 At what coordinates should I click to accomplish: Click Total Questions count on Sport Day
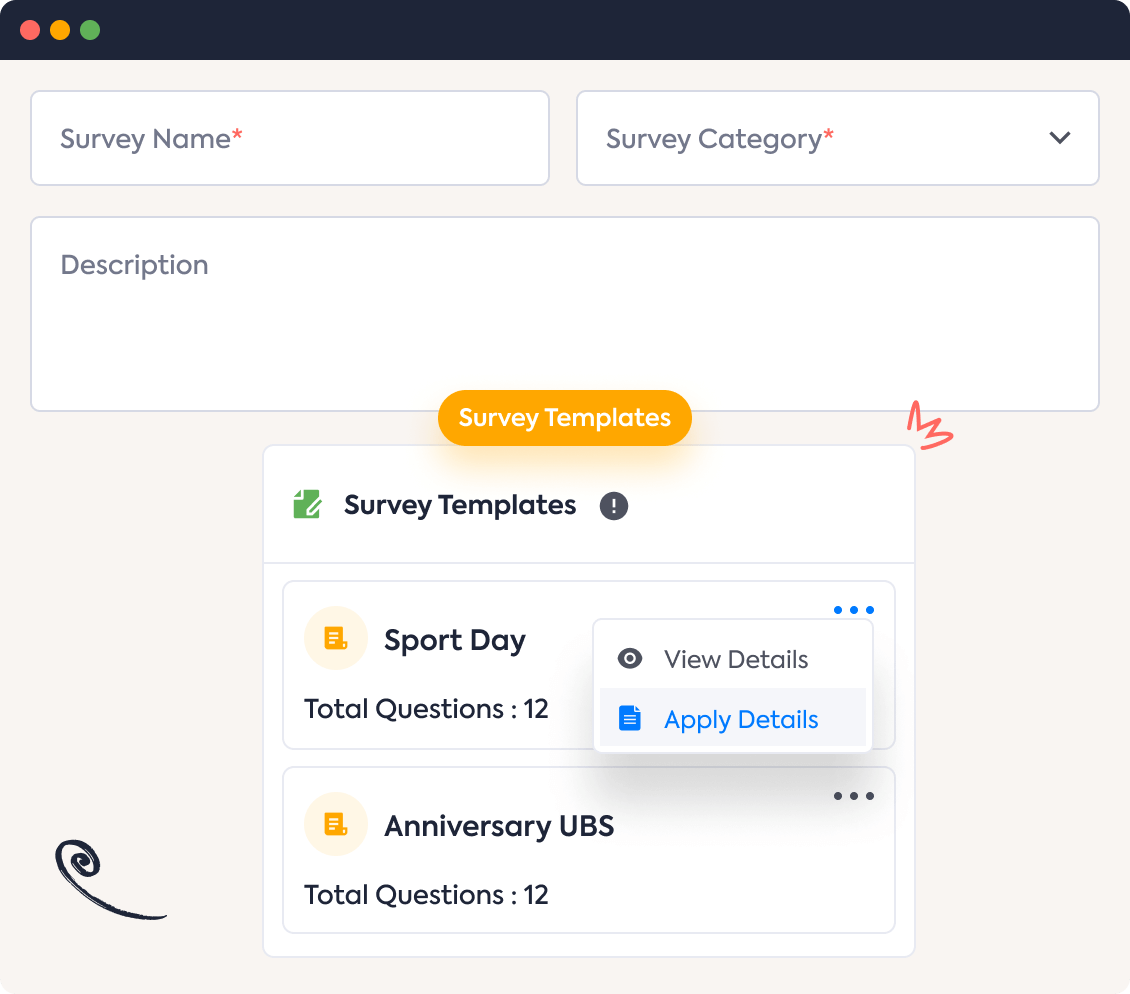coord(426,708)
